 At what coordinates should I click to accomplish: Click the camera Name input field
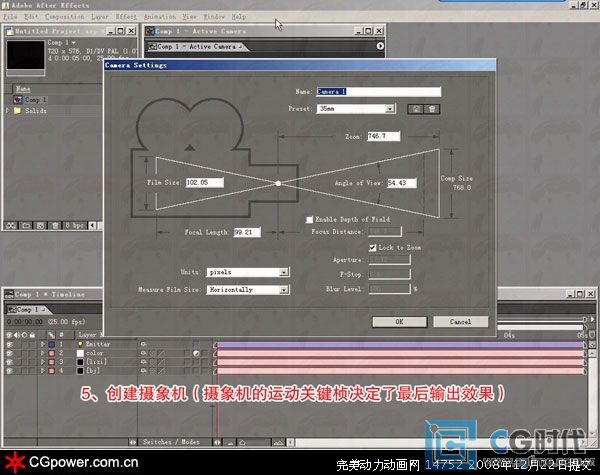pos(378,92)
